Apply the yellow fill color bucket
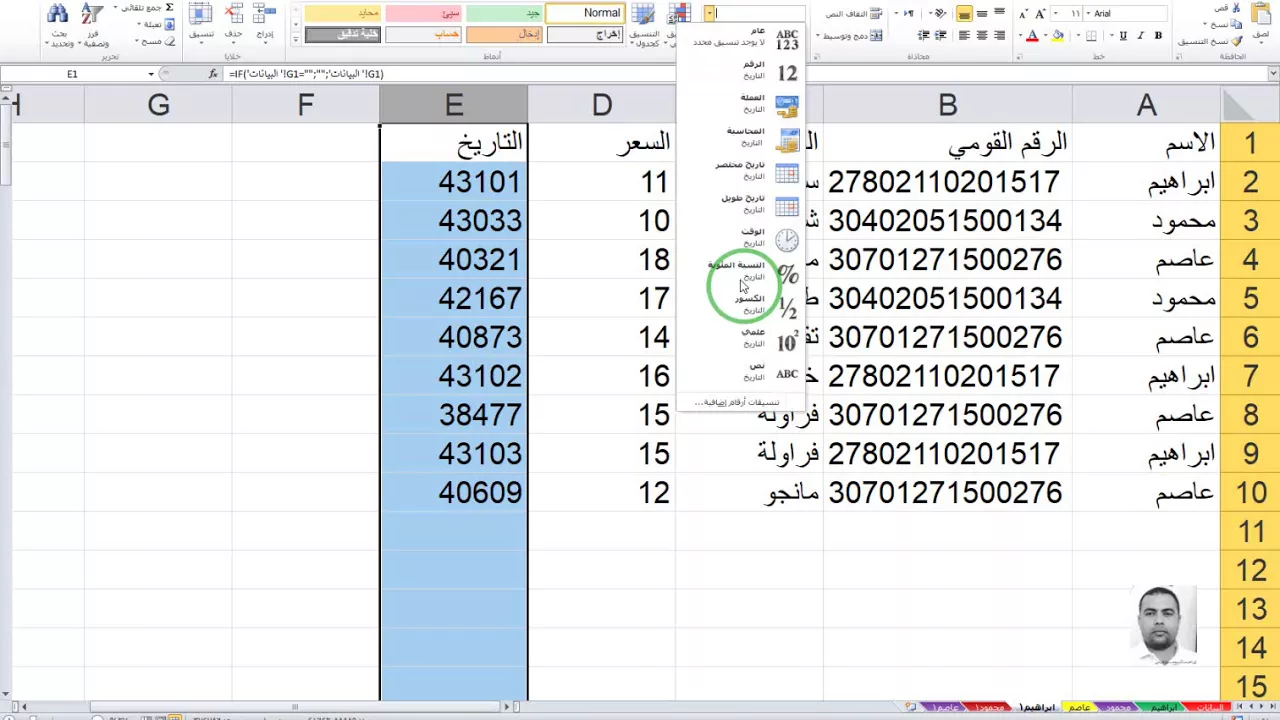The height and width of the screenshot is (720, 1280). pyautogui.click(x=1058, y=36)
